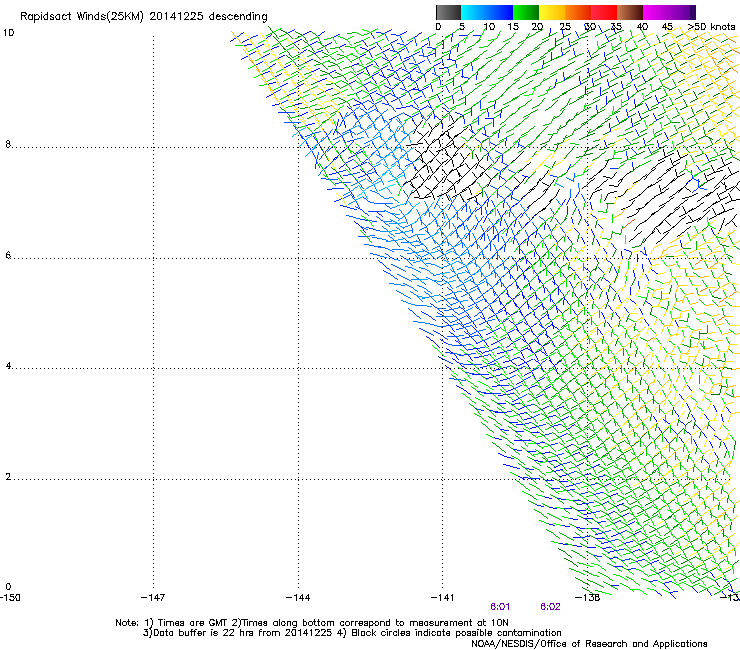Click the '15' legend tick label
This screenshot has width=740, height=650.
(513, 27)
